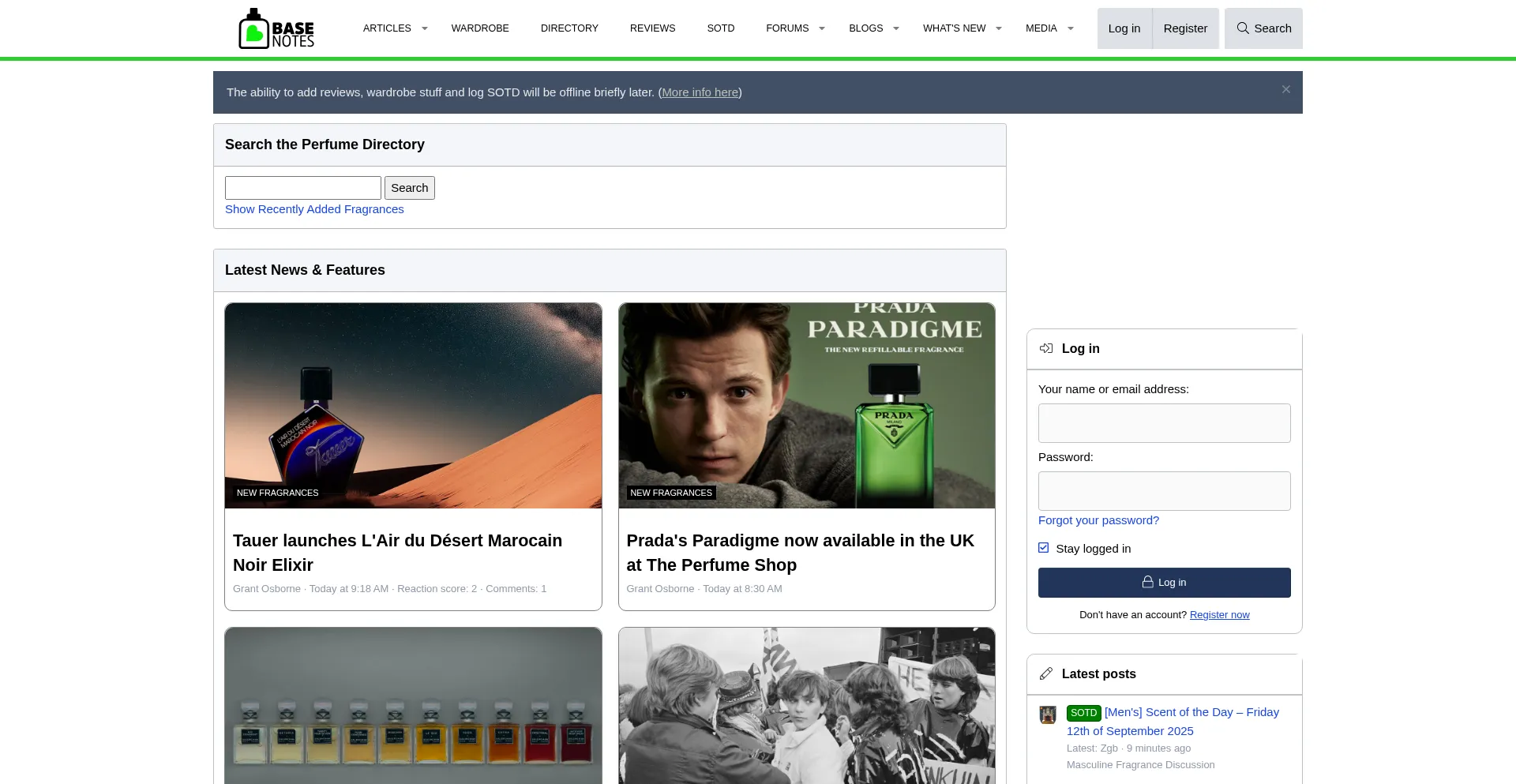The height and width of the screenshot is (784, 1516).
Task: Go to the Directory page
Action: click(x=569, y=28)
